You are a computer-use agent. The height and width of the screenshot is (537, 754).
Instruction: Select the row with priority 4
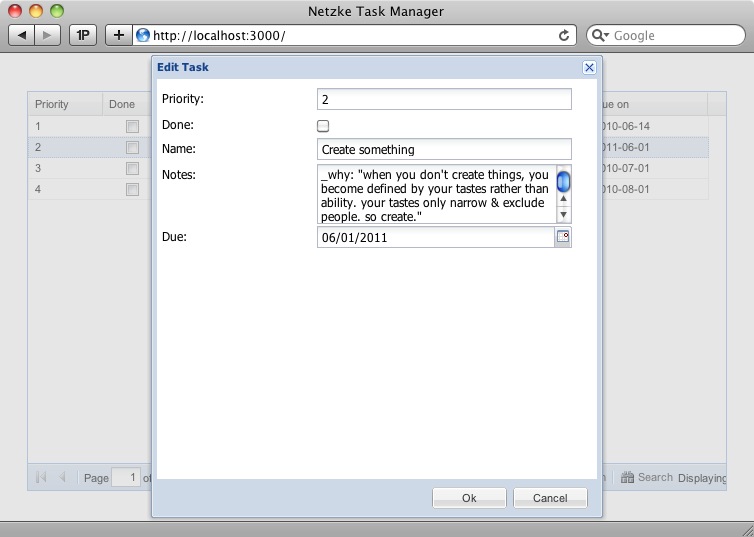[x=90, y=189]
